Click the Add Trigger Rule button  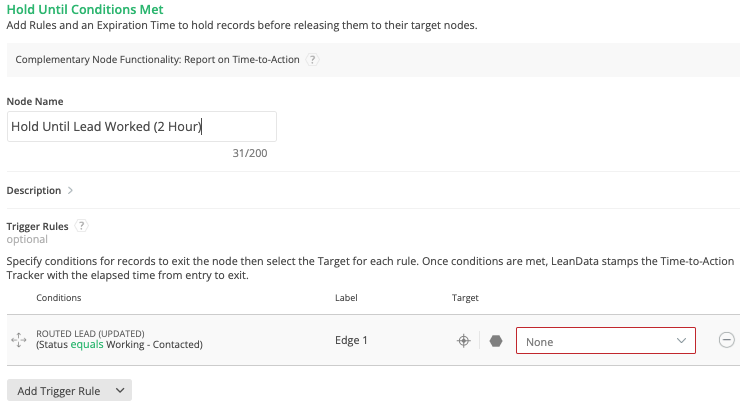pyautogui.click(x=69, y=391)
